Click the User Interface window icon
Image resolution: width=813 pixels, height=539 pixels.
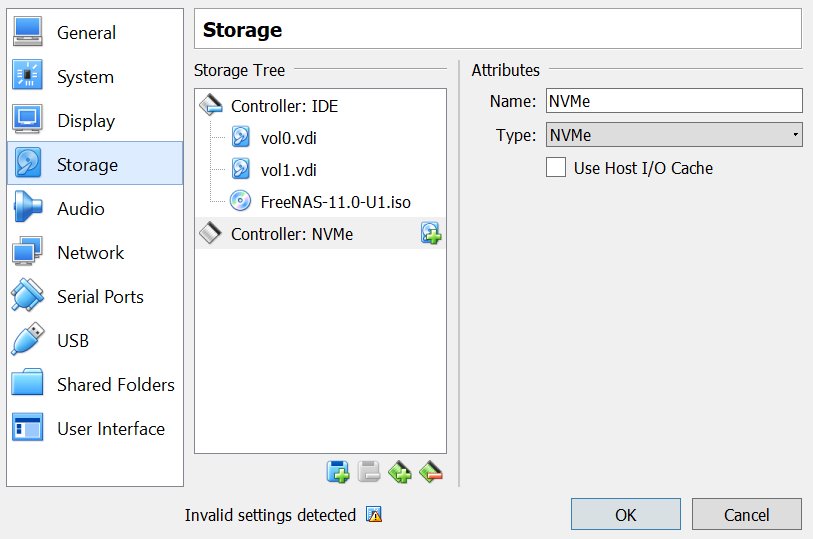pos(27,428)
